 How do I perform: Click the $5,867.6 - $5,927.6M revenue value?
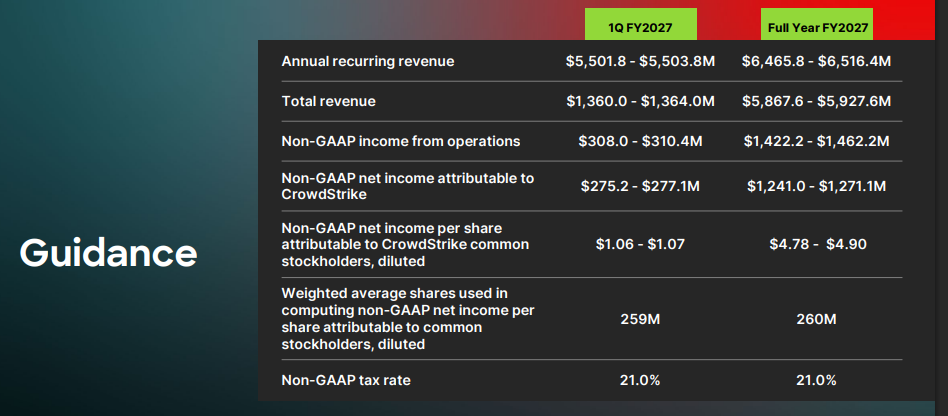pyautogui.click(x=816, y=102)
